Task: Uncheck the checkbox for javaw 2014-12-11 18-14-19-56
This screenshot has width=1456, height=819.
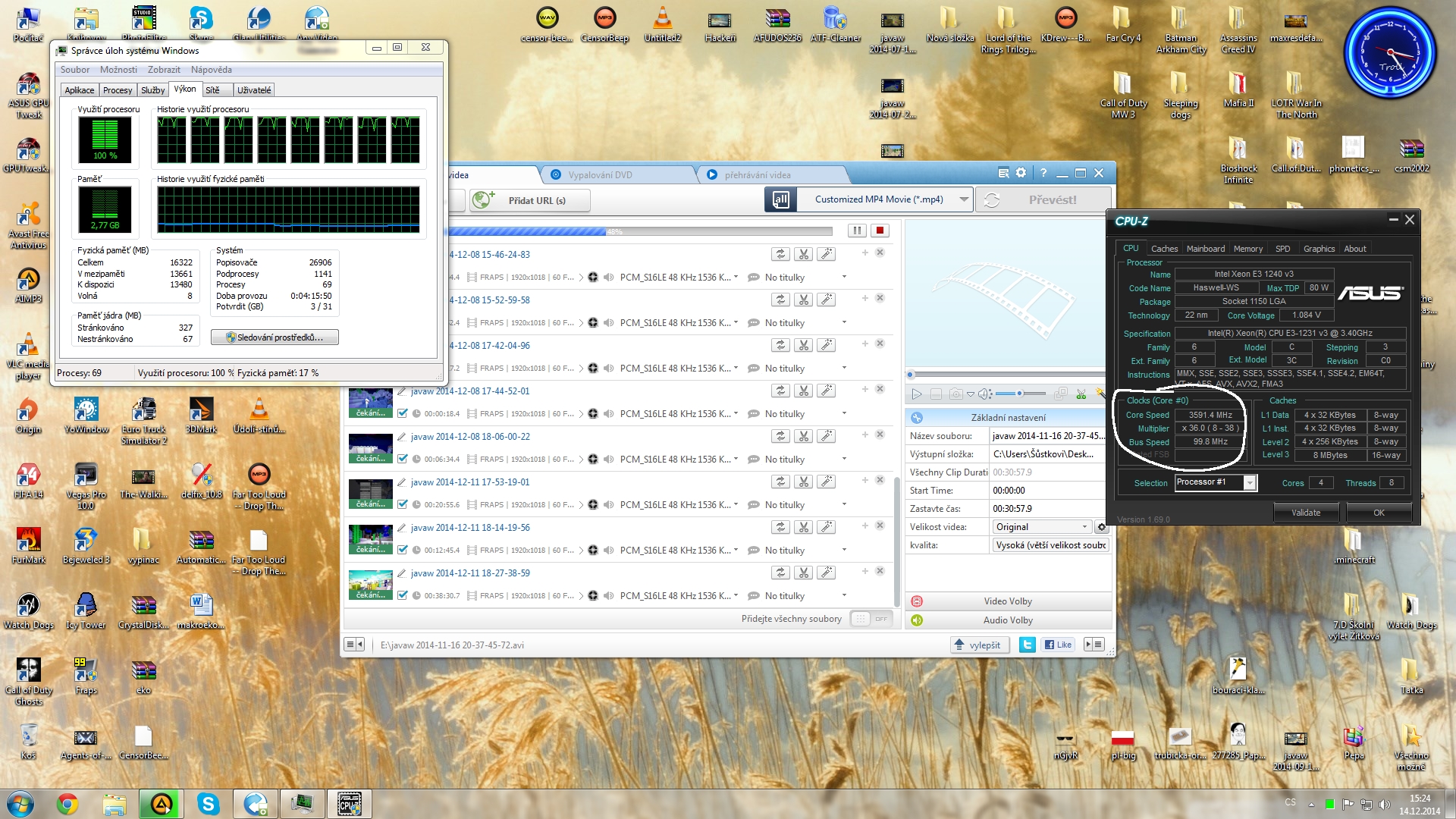Action: click(403, 550)
